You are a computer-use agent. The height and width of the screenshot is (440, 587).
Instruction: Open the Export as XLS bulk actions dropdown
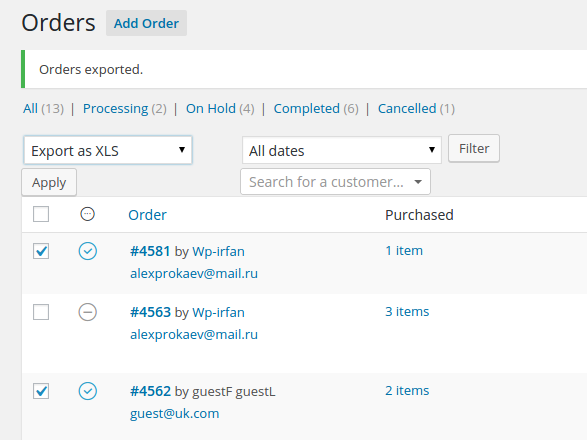(108, 150)
